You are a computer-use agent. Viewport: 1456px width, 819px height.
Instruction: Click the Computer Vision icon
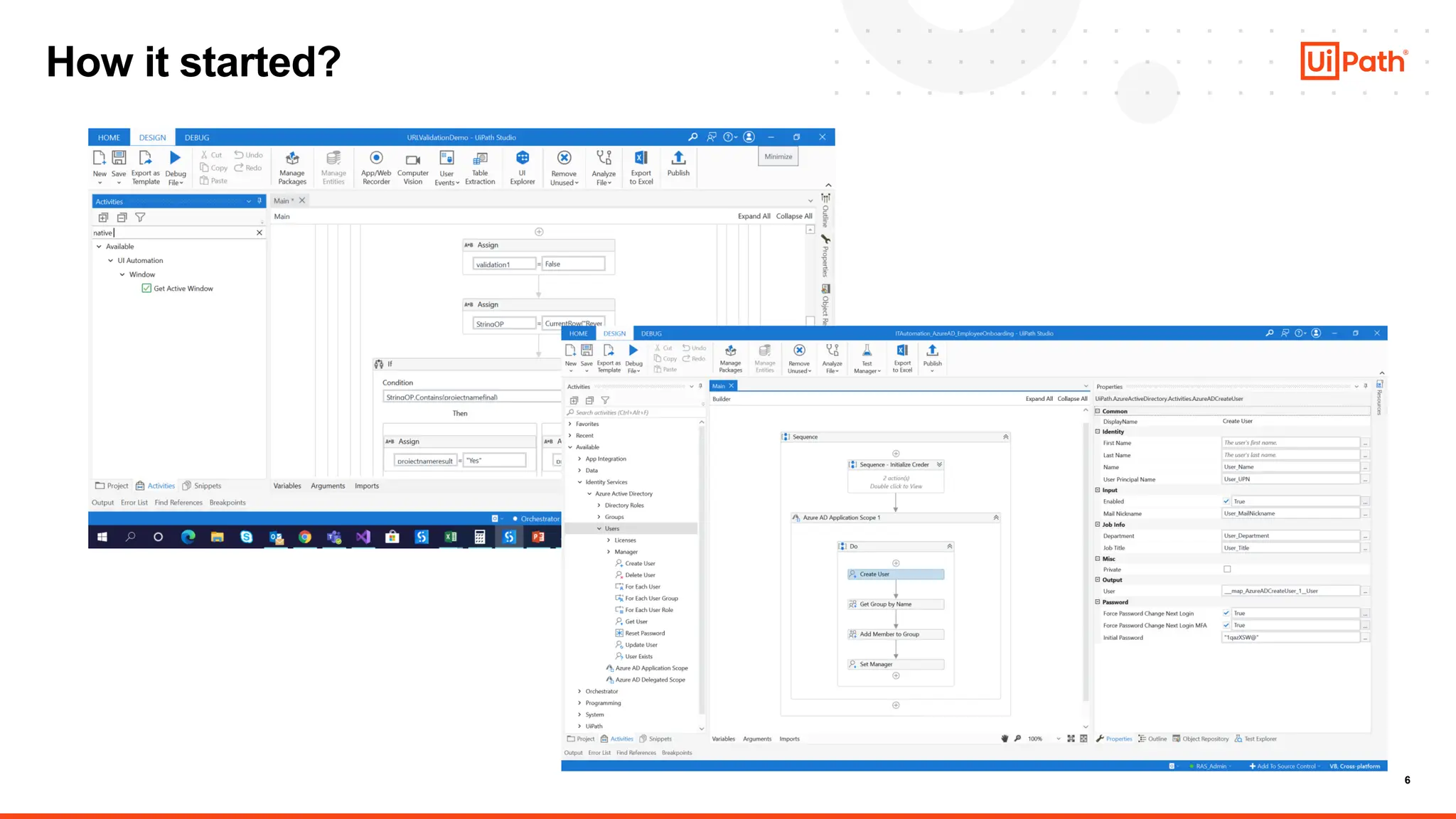point(412,159)
